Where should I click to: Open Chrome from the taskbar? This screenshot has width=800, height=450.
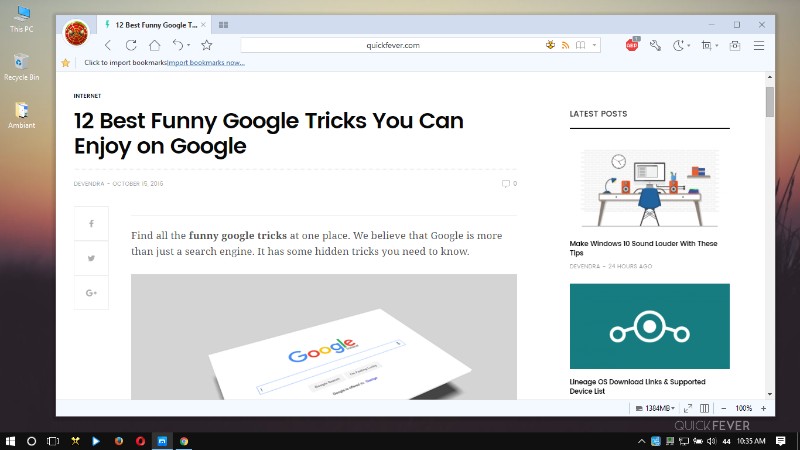point(184,441)
